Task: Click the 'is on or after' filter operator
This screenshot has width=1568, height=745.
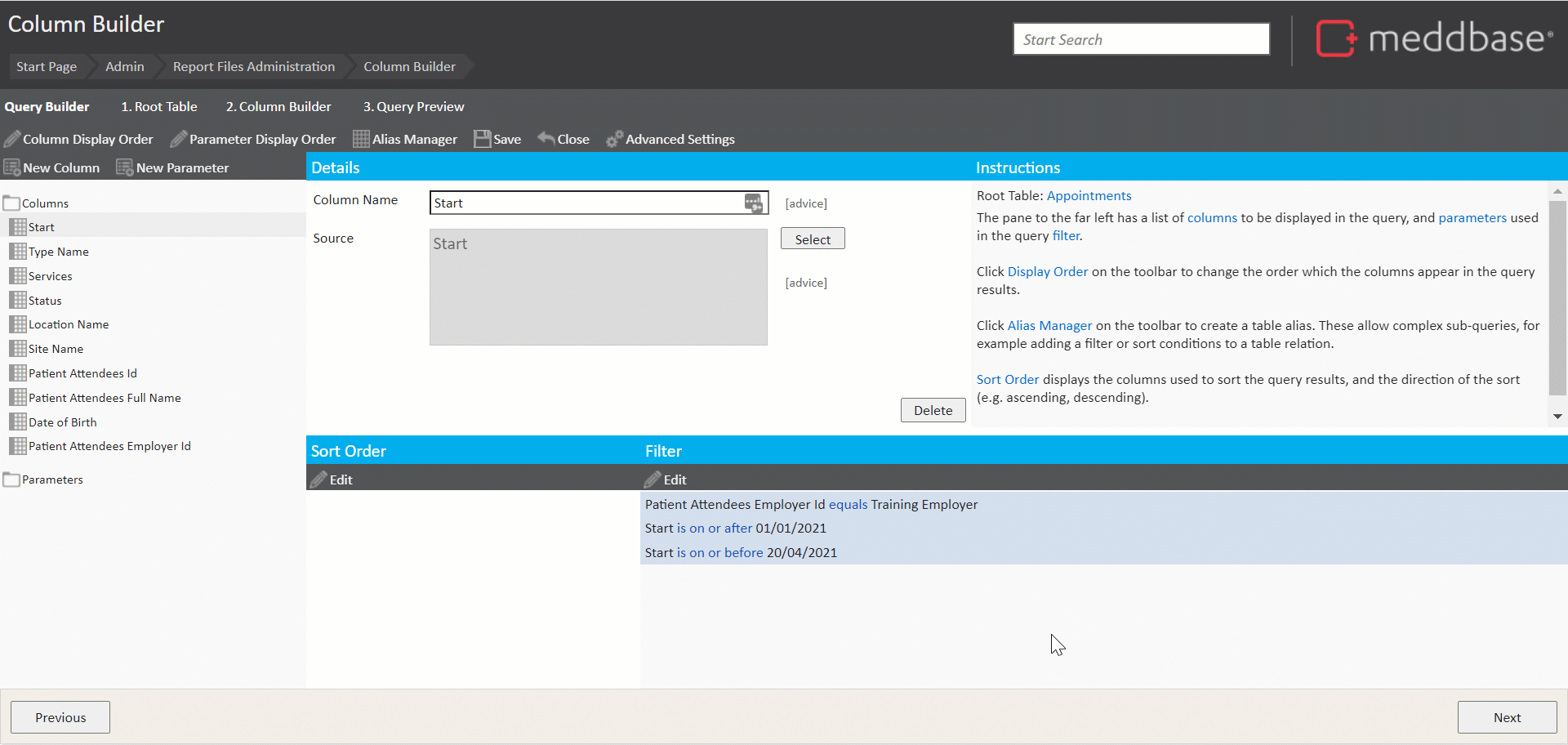Action: click(715, 528)
